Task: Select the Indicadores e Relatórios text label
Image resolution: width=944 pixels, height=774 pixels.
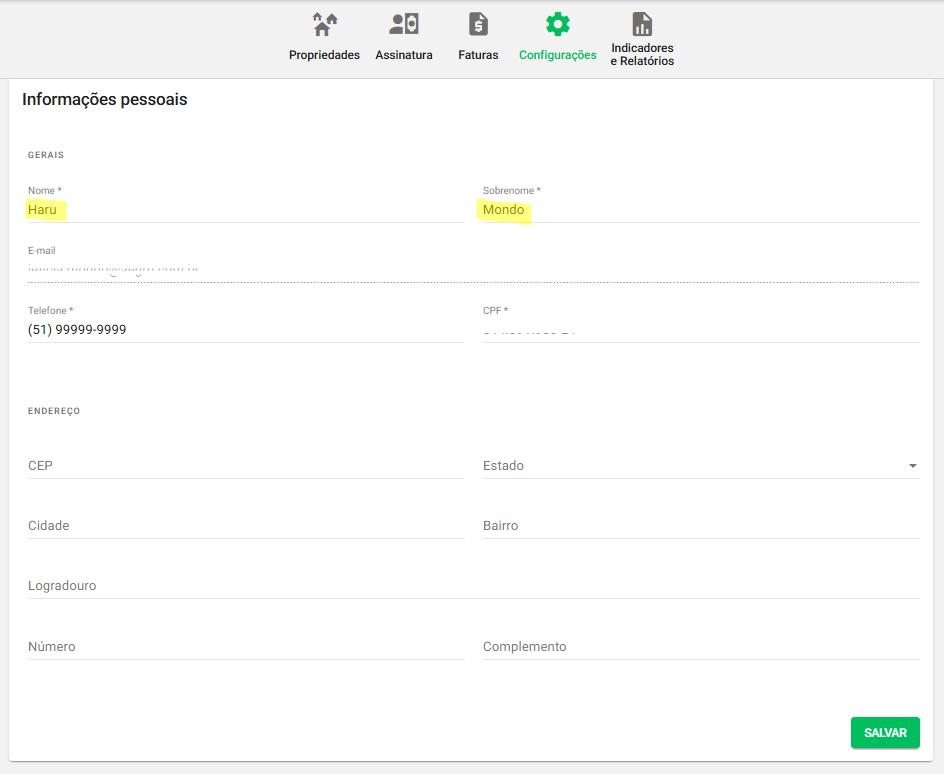Action: click(642, 55)
